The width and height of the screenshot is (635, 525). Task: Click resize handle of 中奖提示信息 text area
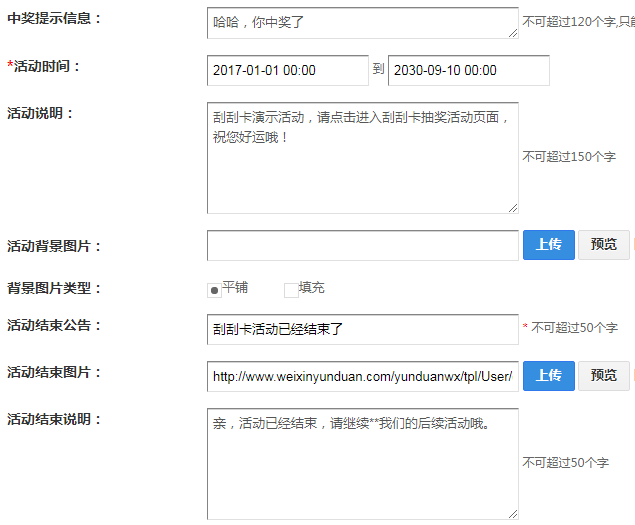(513, 33)
